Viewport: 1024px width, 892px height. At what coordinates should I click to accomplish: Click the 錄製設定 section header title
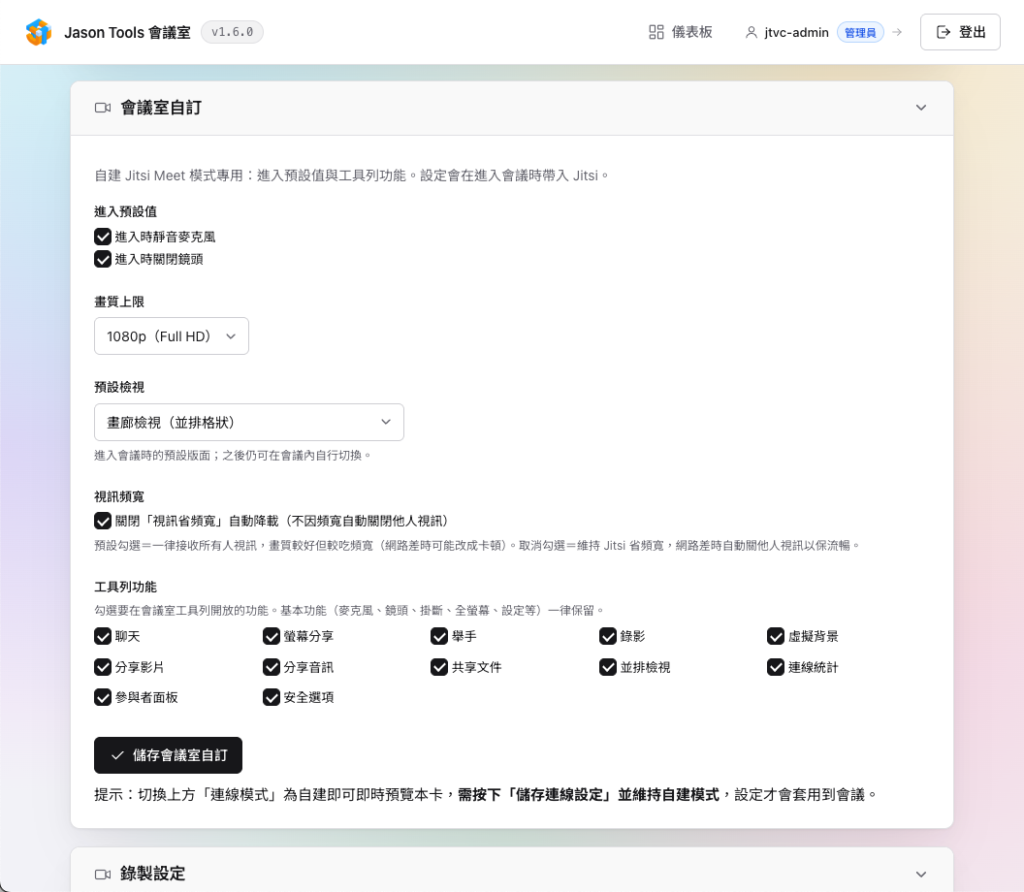[x=153, y=874]
